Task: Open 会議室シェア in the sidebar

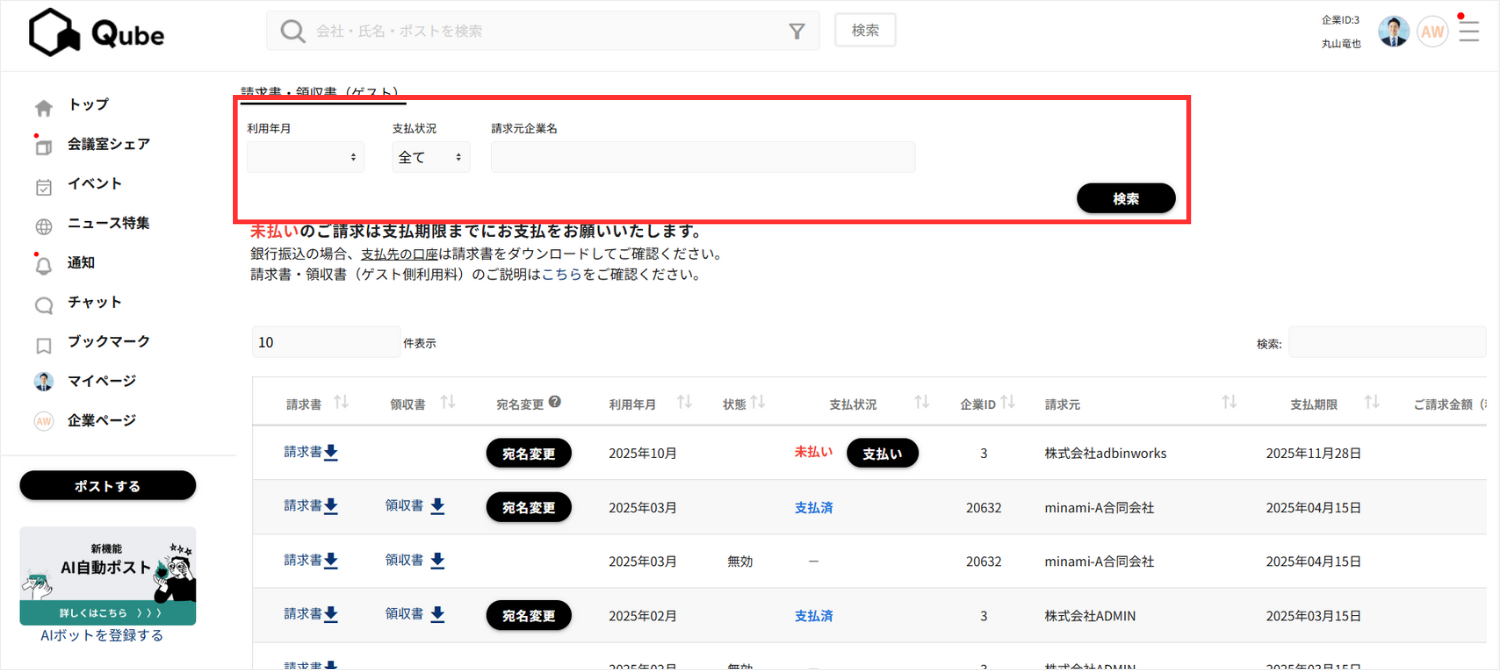Action: 108,144
